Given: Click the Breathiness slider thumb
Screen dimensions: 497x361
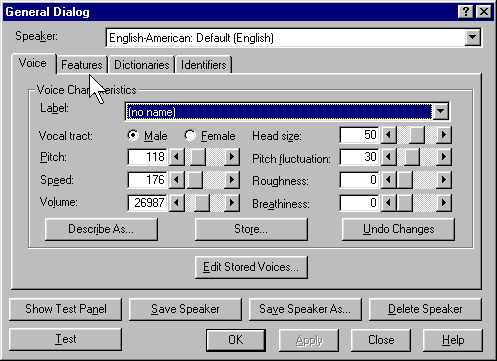Looking at the screenshot, I should [405, 203].
